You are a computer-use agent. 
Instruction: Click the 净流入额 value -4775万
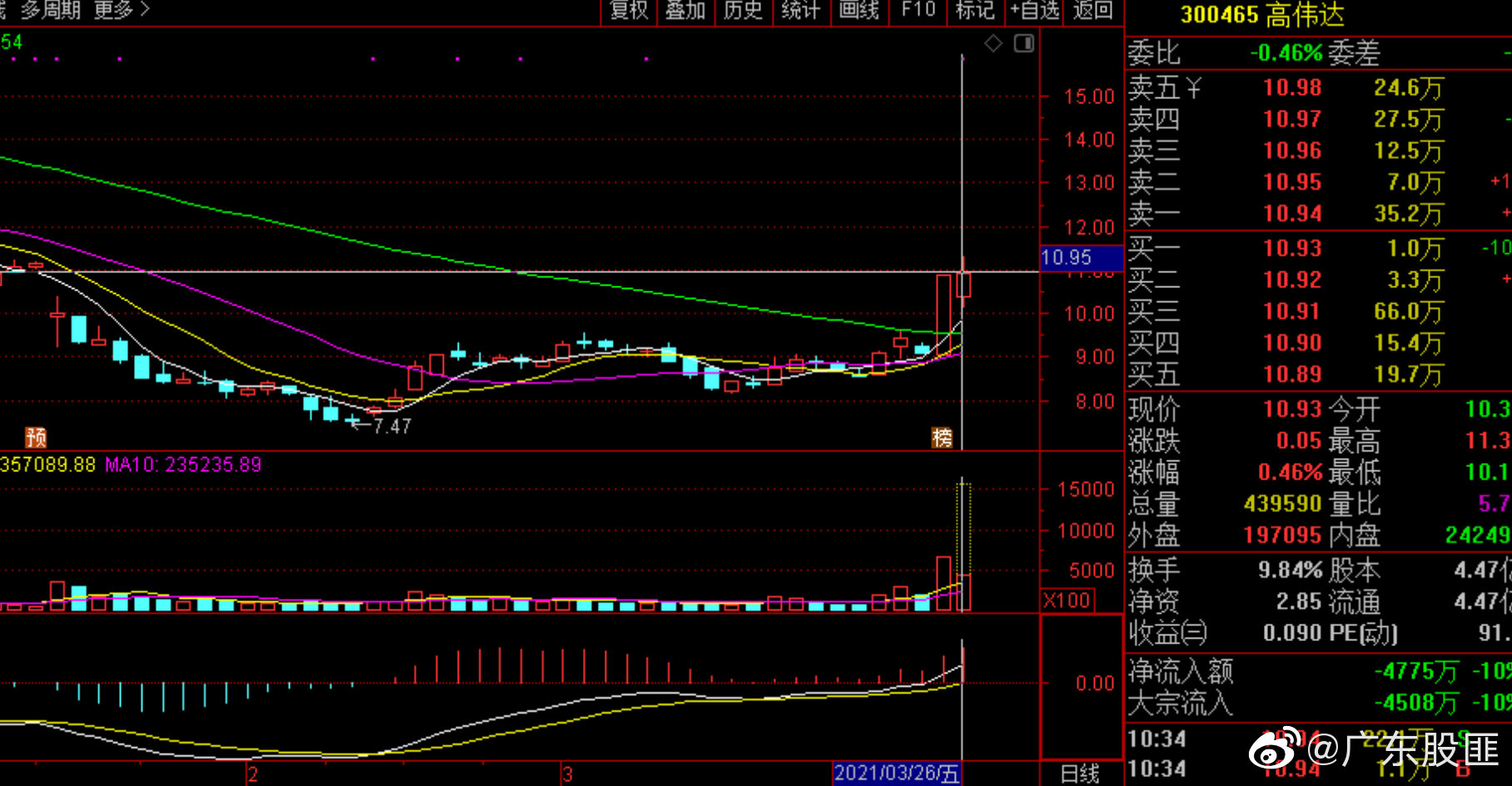[1416, 671]
